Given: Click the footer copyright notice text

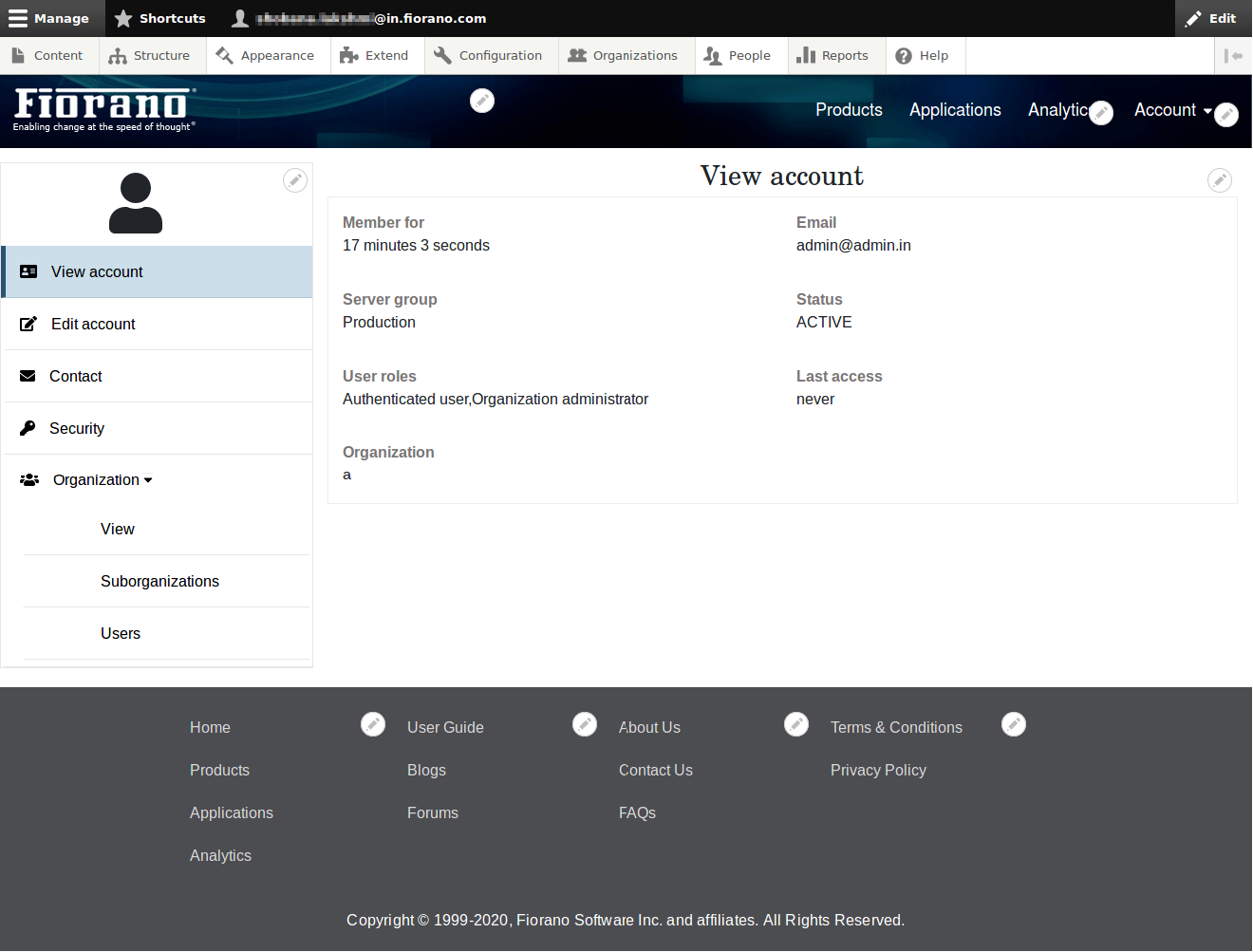Looking at the screenshot, I should [626, 921].
